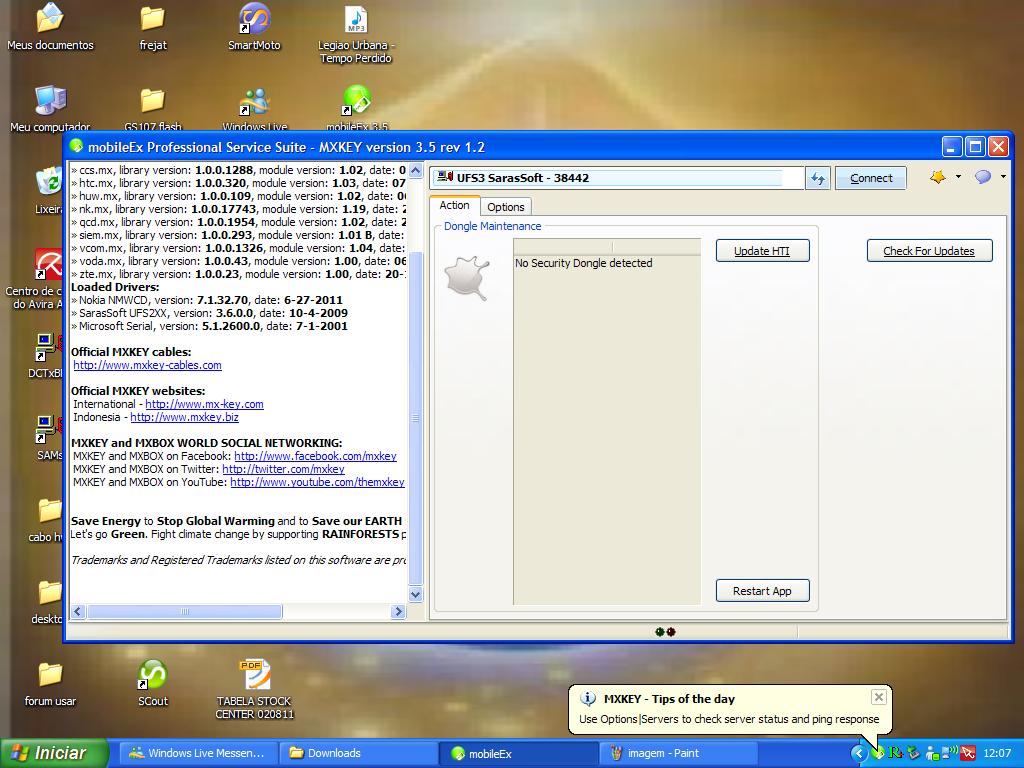Open the SmartMoto desktop shortcut
The height and width of the screenshot is (768, 1024).
pyautogui.click(x=254, y=20)
